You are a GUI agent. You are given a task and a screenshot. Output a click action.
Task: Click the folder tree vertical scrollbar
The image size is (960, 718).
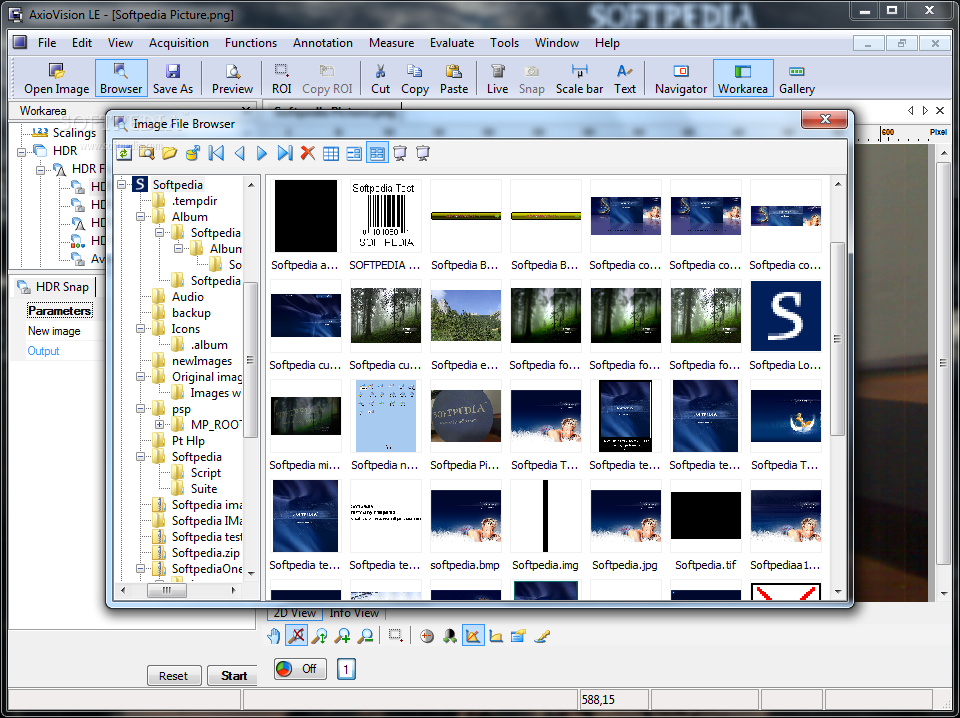[250, 360]
